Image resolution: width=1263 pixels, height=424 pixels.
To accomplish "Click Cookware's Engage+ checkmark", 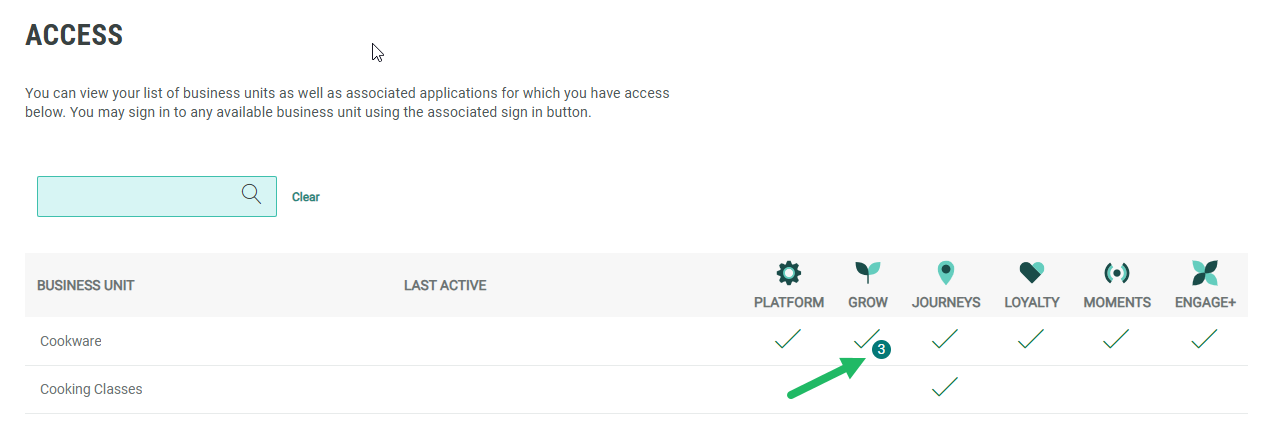I will [x=1205, y=340].
